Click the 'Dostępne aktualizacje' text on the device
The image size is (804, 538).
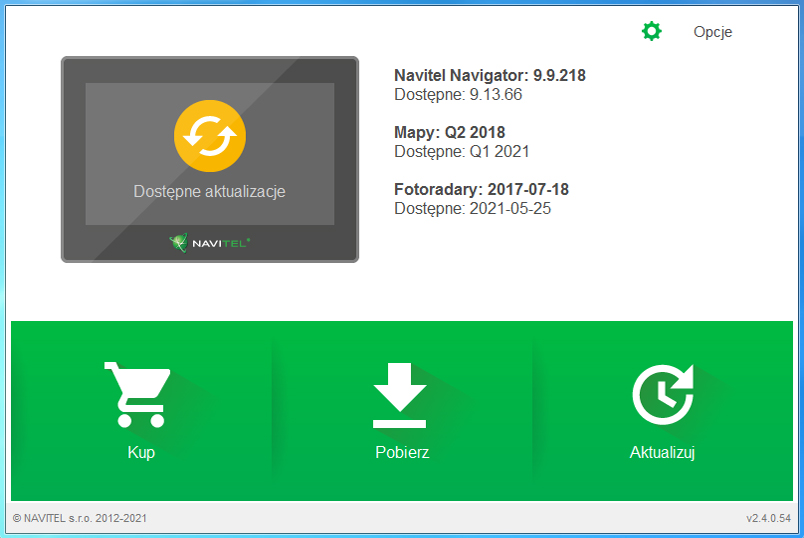(209, 192)
